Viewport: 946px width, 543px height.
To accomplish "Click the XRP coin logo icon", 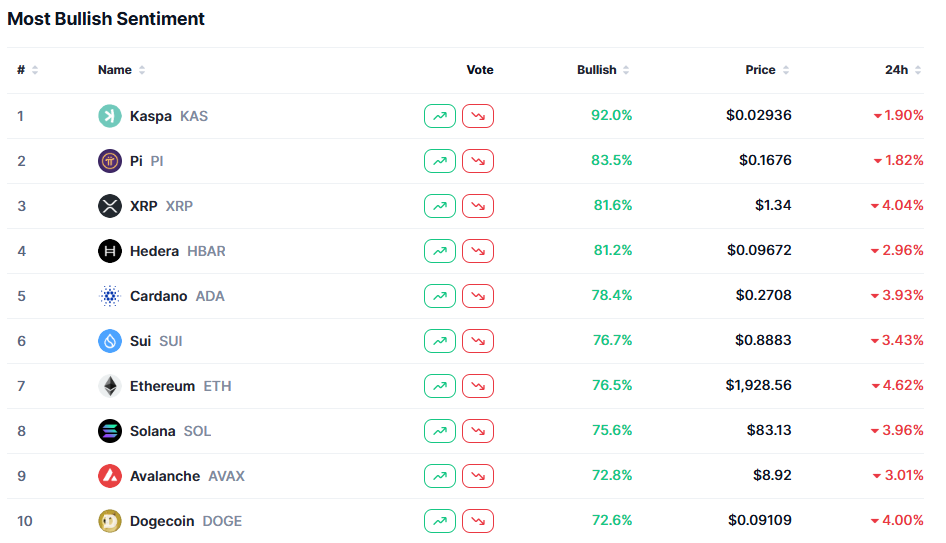I will [110, 206].
